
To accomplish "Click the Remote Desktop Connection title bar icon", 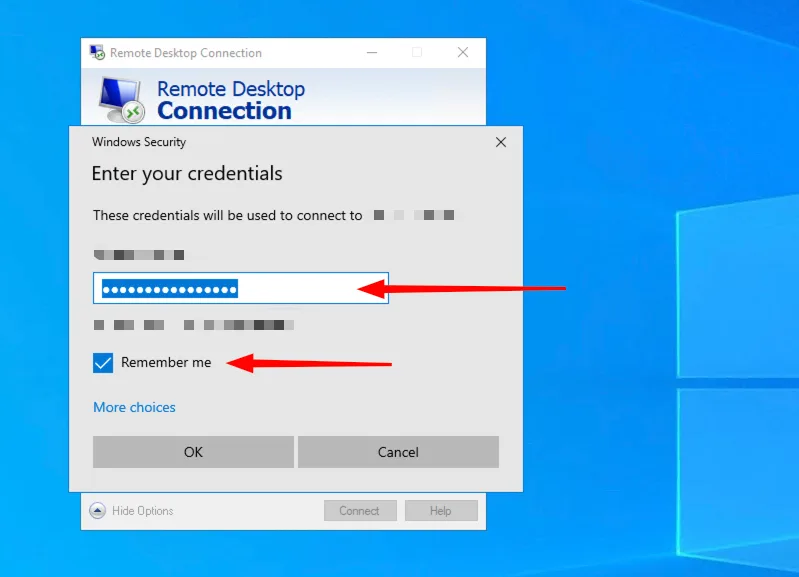I will tap(97, 53).
